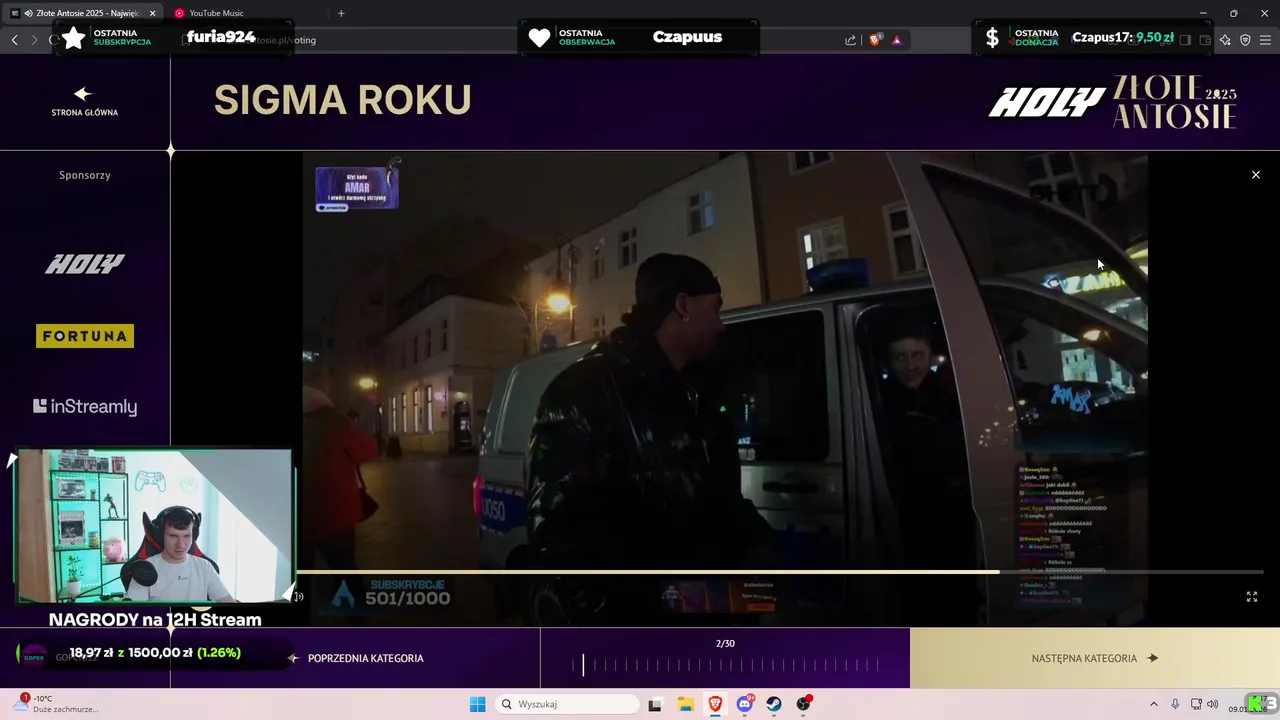Image resolution: width=1280 pixels, height=720 pixels.
Task: Open a new browser tab
Action: pyautogui.click(x=341, y=13)
